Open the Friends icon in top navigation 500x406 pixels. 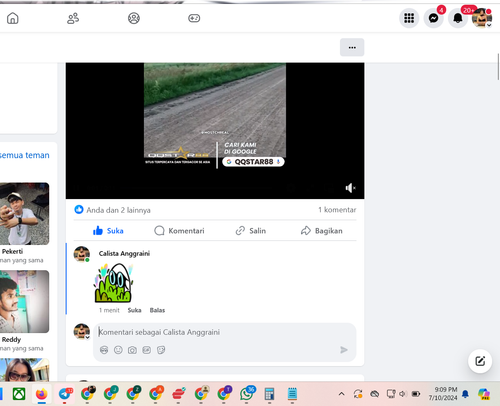[x=73, y=18]
